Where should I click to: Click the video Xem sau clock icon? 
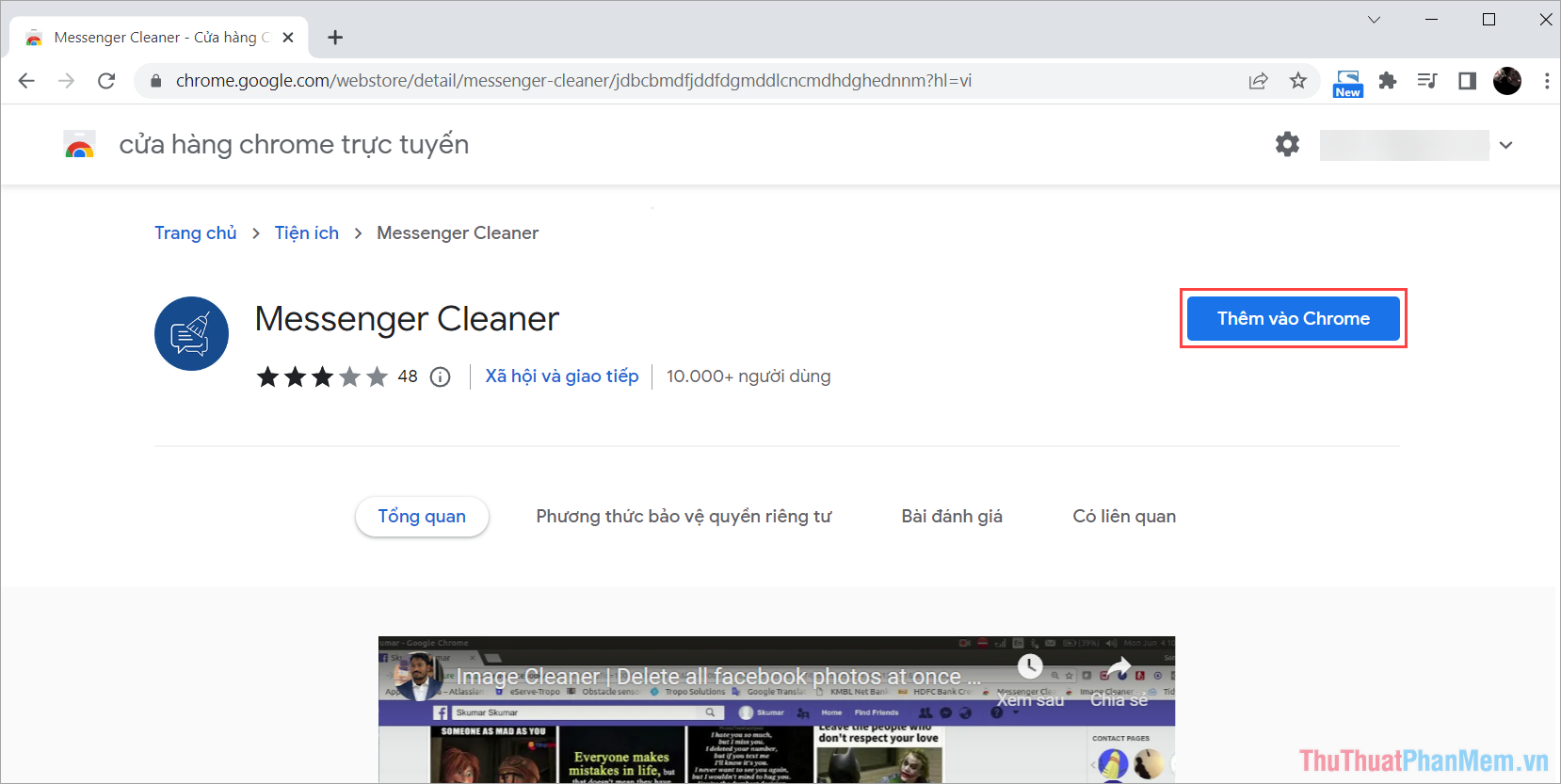tap(1030, 667)
